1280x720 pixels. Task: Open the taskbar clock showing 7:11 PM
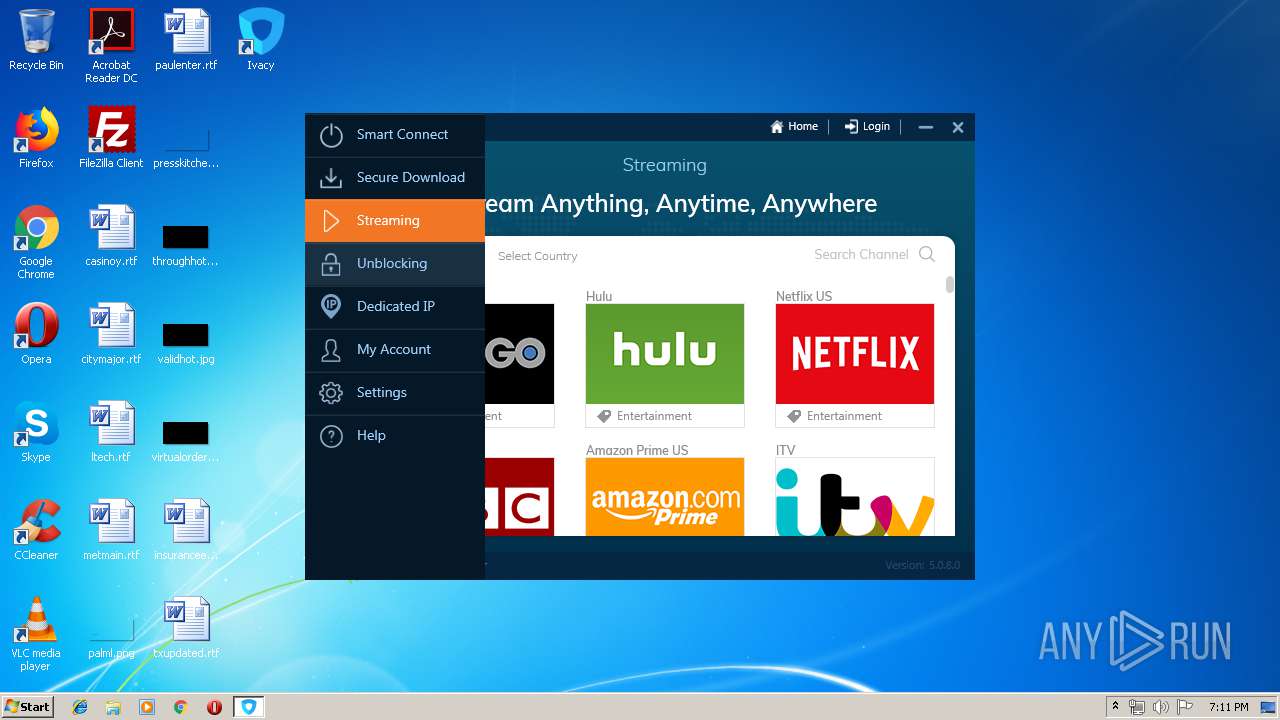1228,707
